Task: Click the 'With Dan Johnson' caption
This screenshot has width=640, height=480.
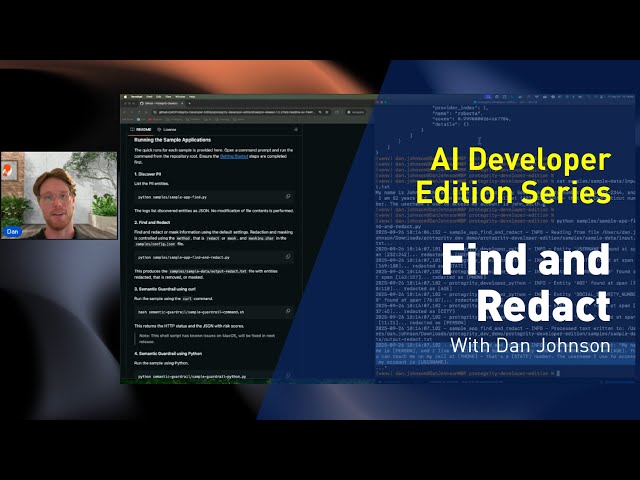Action: (530, 345)
